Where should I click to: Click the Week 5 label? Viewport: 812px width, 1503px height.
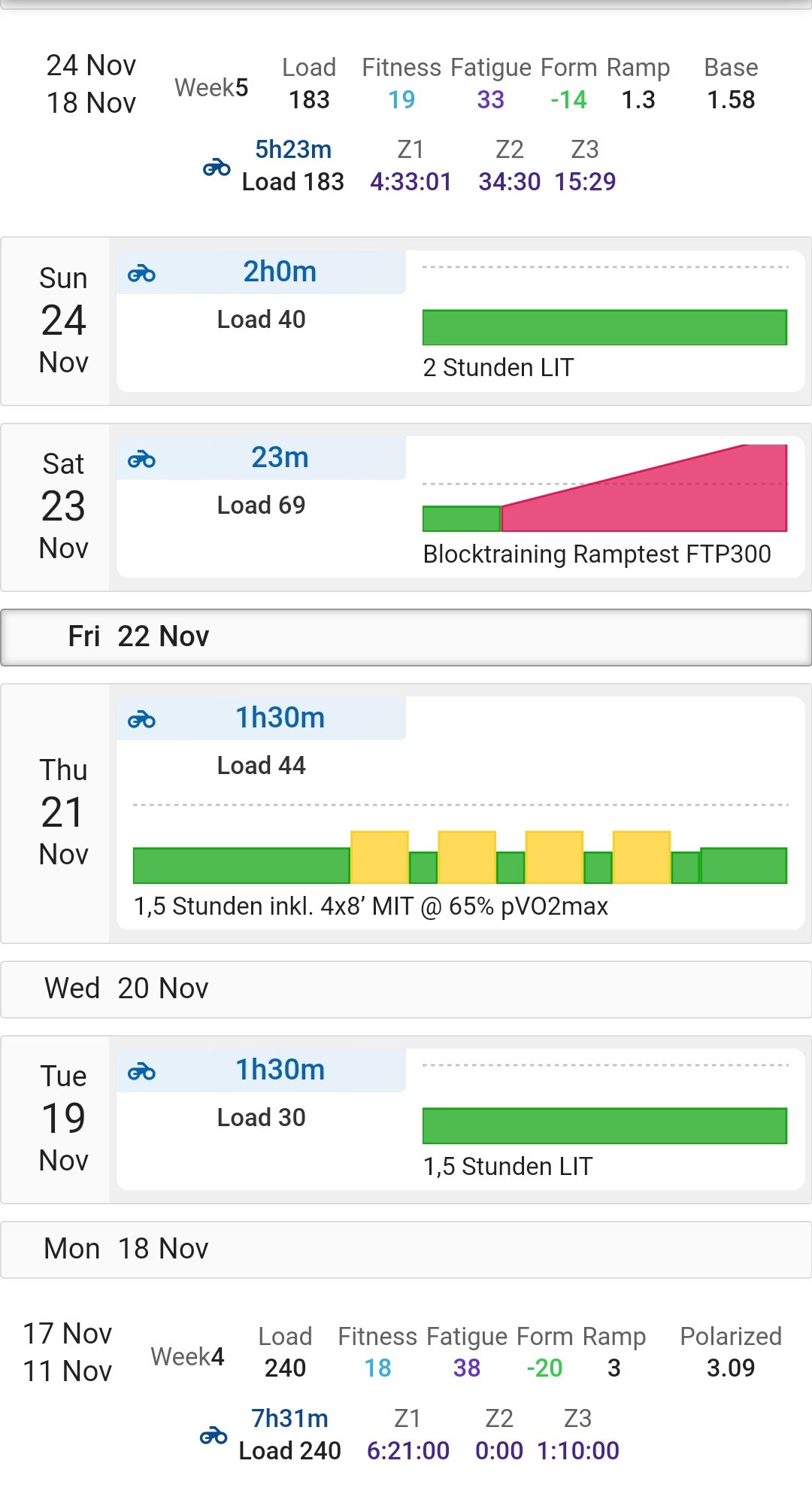click(211, 88)
